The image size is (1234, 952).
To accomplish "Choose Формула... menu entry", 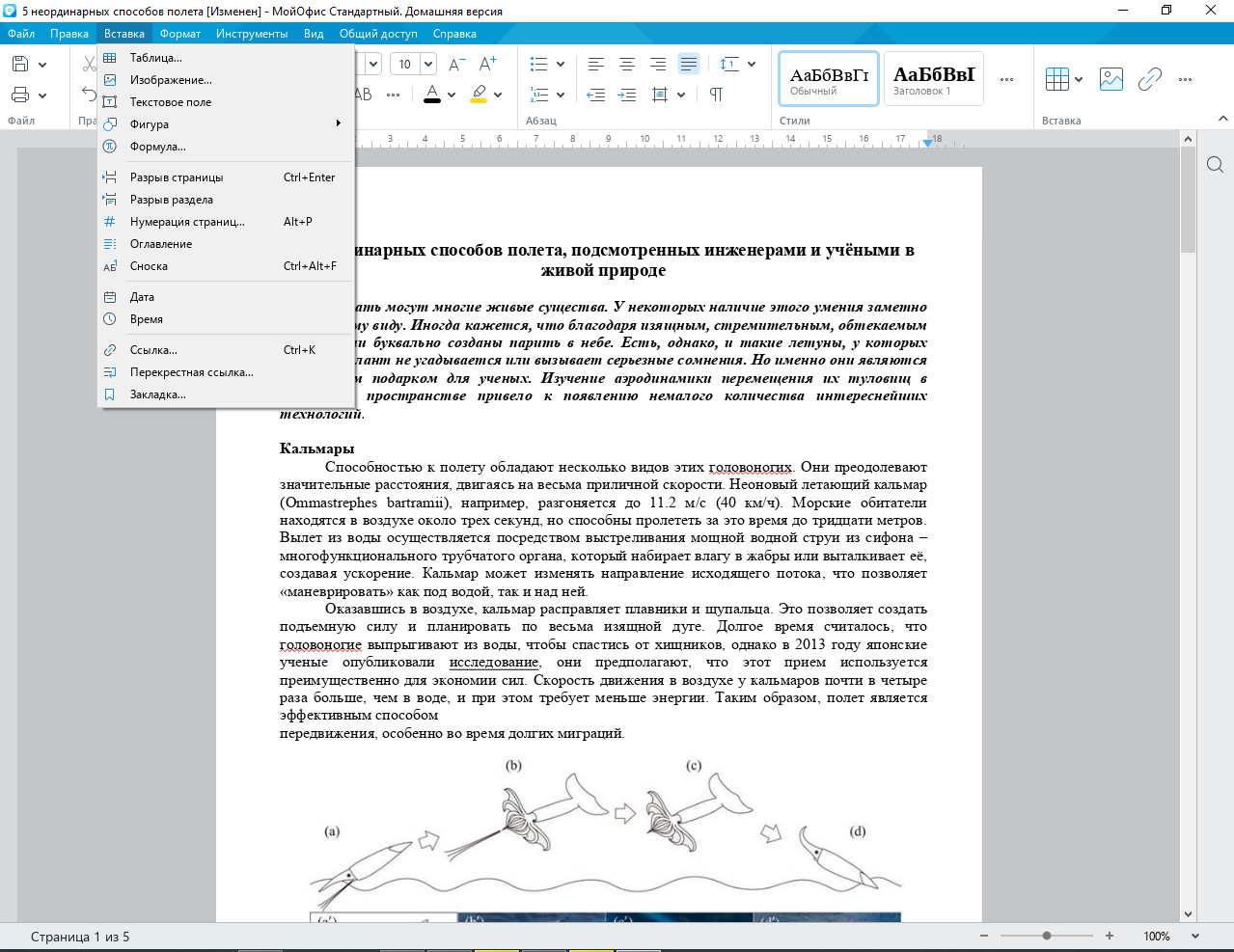I will 226,147.
